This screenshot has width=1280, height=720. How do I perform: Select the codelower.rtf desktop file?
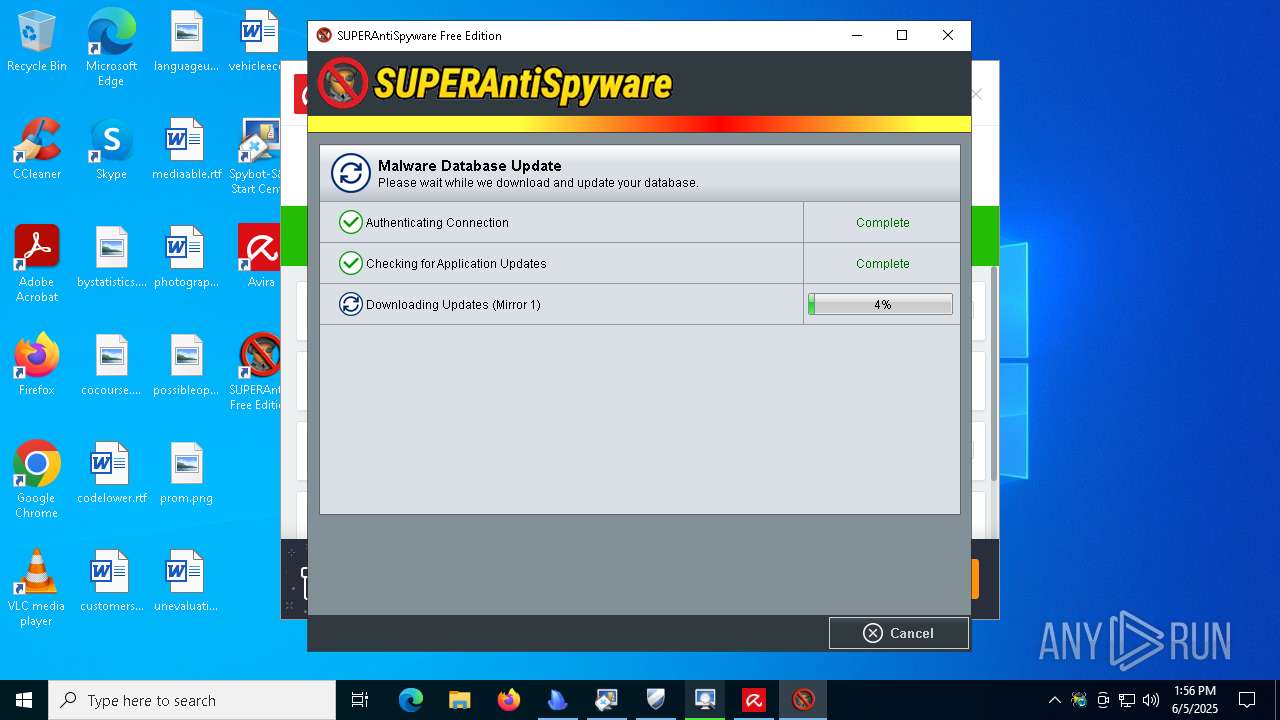(x=111, y=474)
